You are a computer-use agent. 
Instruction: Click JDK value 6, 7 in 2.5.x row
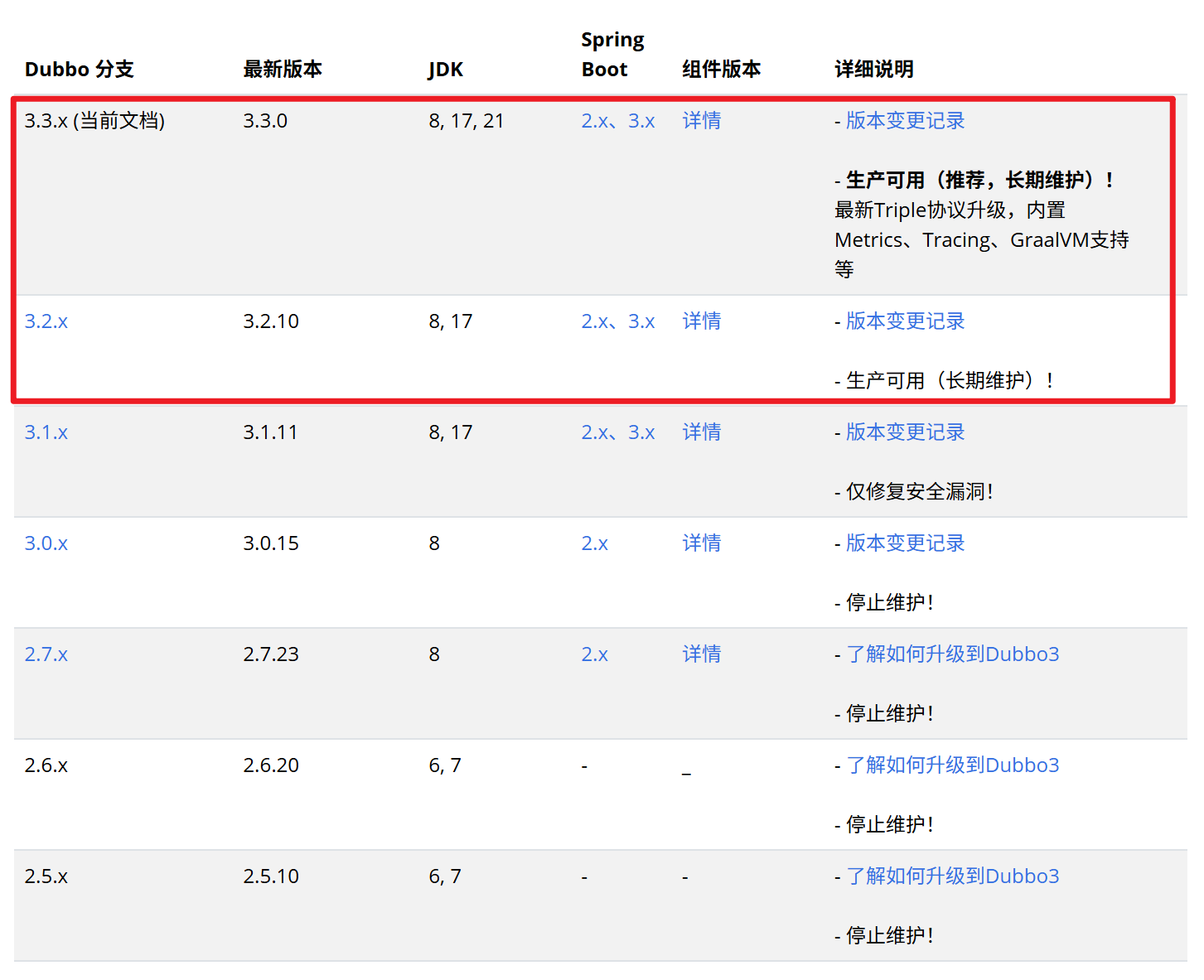click(x=445, y=876)
